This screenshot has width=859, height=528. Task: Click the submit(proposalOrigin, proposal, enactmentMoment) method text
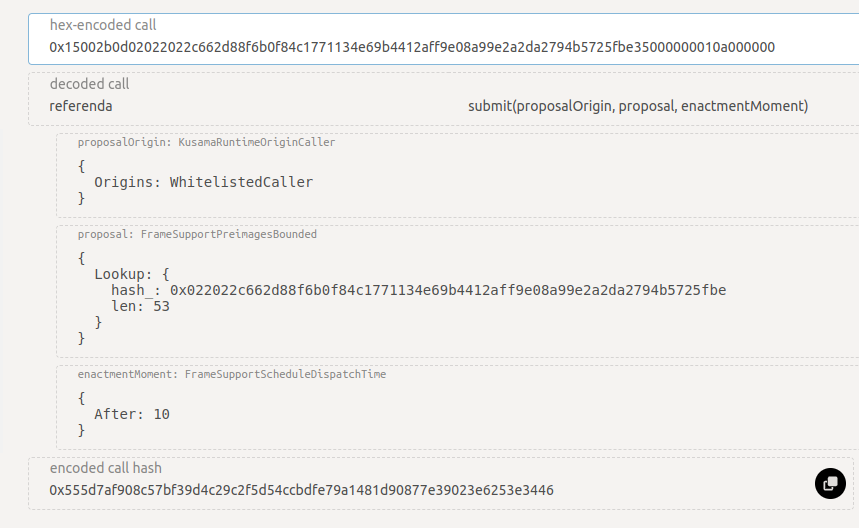[x=638, y=106]
